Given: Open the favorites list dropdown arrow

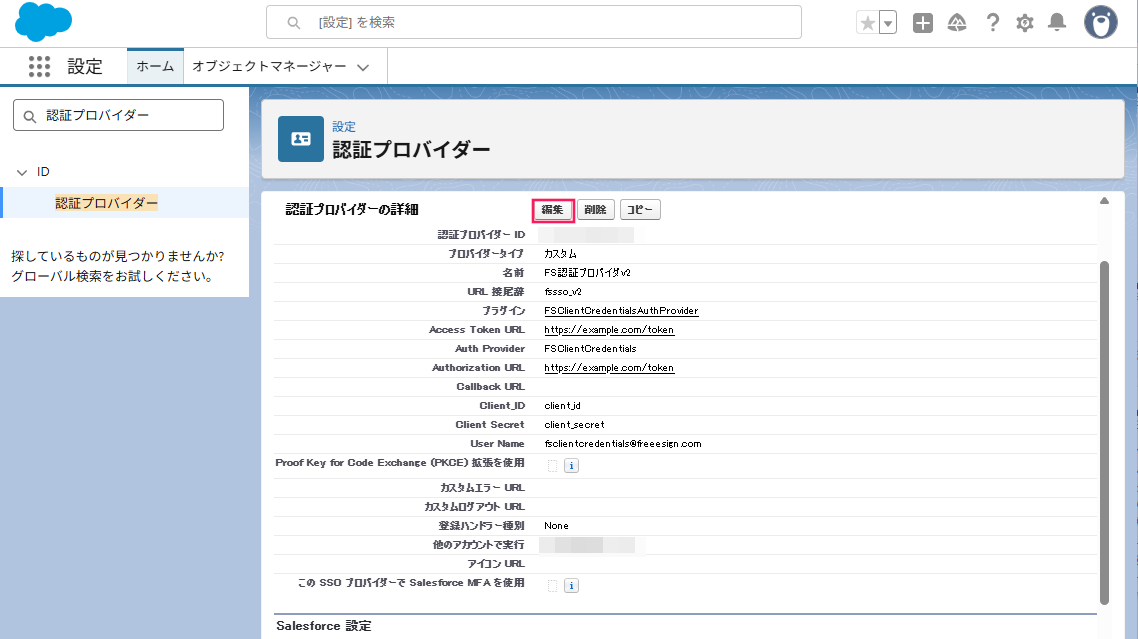Looking at the screenshot, I should (888, 23).
